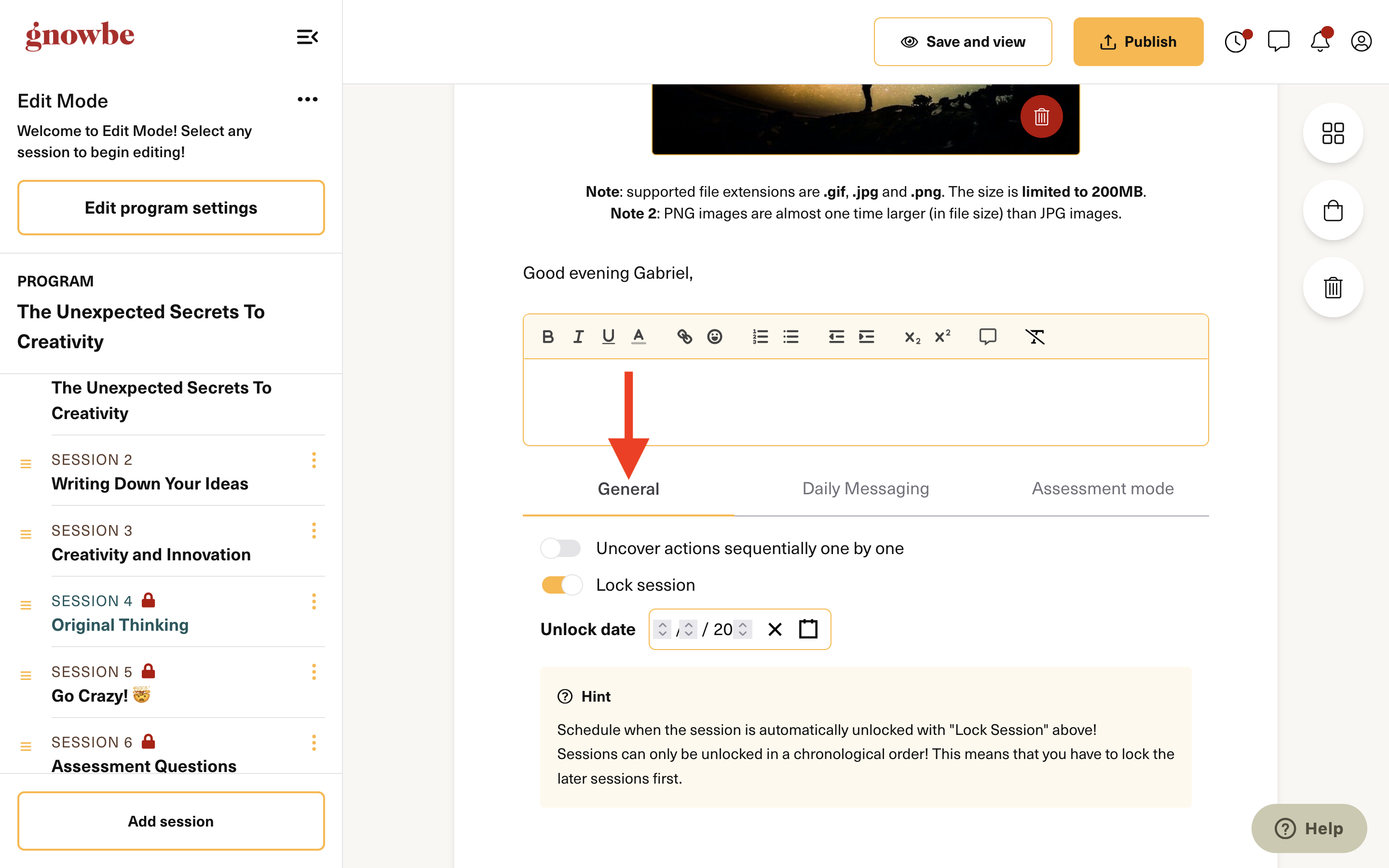Select session Creativity and Innovation
The height and width of the screenshot is (868, 1389).
pyautogui.click(x=151, y=554)
